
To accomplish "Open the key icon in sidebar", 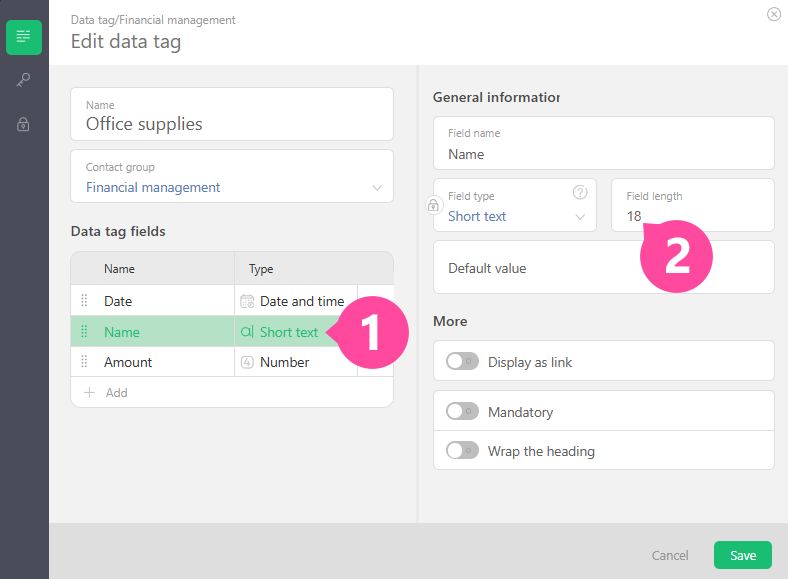I will [x=23, y=80].
